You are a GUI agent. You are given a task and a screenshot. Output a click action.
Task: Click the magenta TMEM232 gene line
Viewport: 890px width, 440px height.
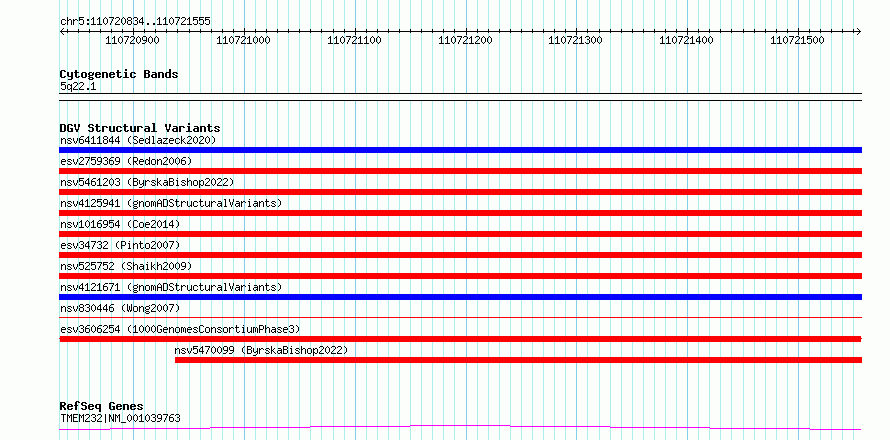[x=460, y=428]
